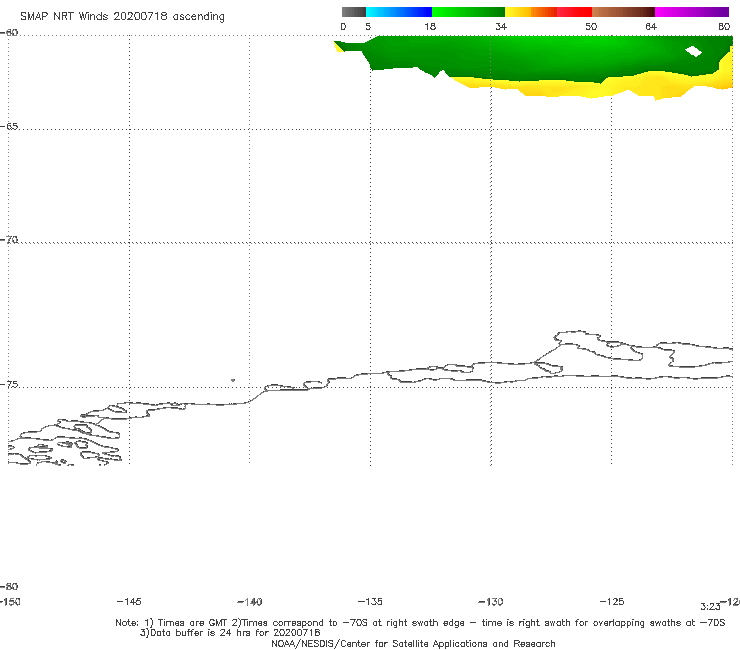Viewport: 740px width, 650px height.
Task: Click the longitude label '-140'
Action: point(250,602)
